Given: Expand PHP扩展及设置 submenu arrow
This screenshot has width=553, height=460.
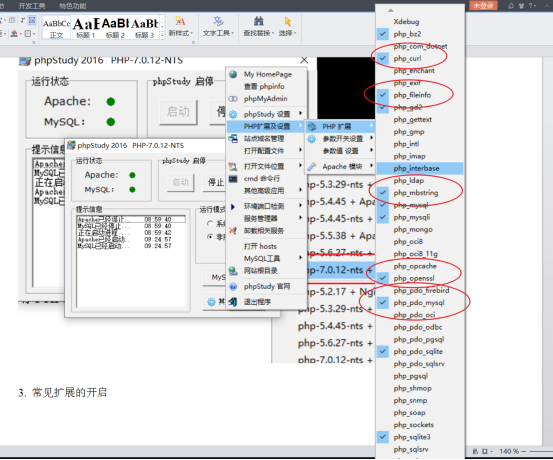Looking at the screenshot, I should [x=300, y=125].
